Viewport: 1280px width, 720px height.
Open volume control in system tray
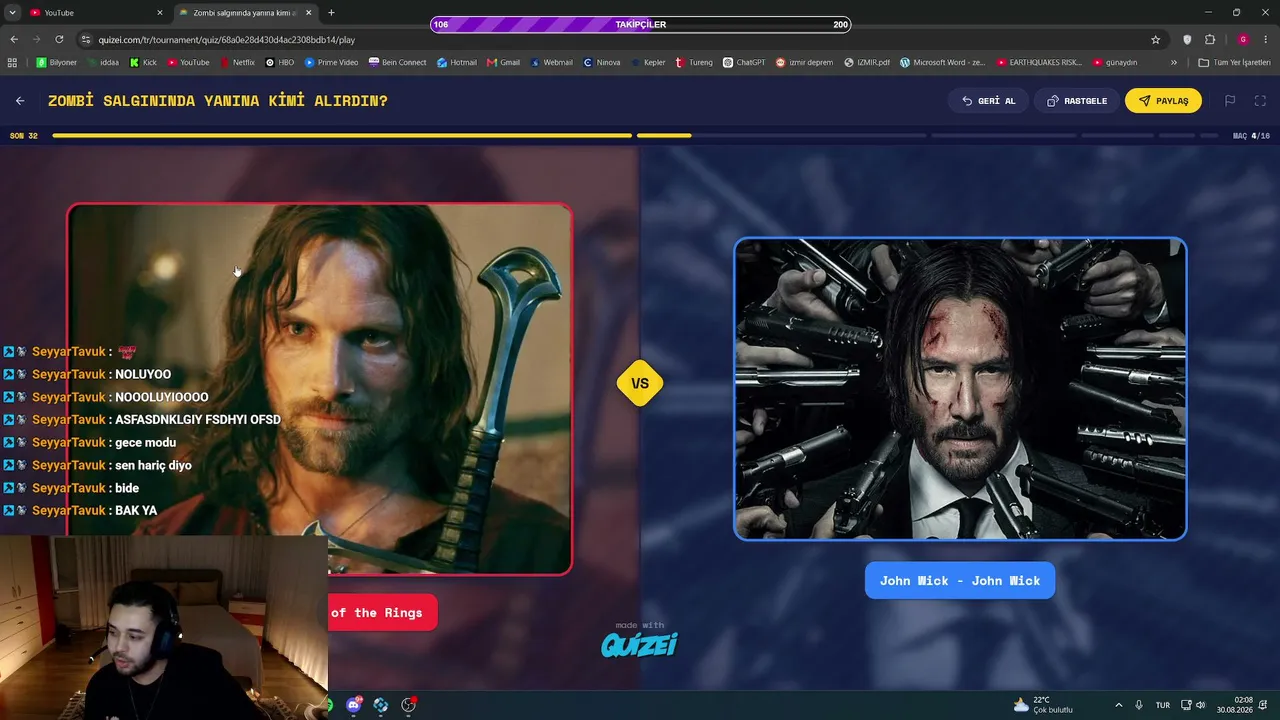point(1200,705)
